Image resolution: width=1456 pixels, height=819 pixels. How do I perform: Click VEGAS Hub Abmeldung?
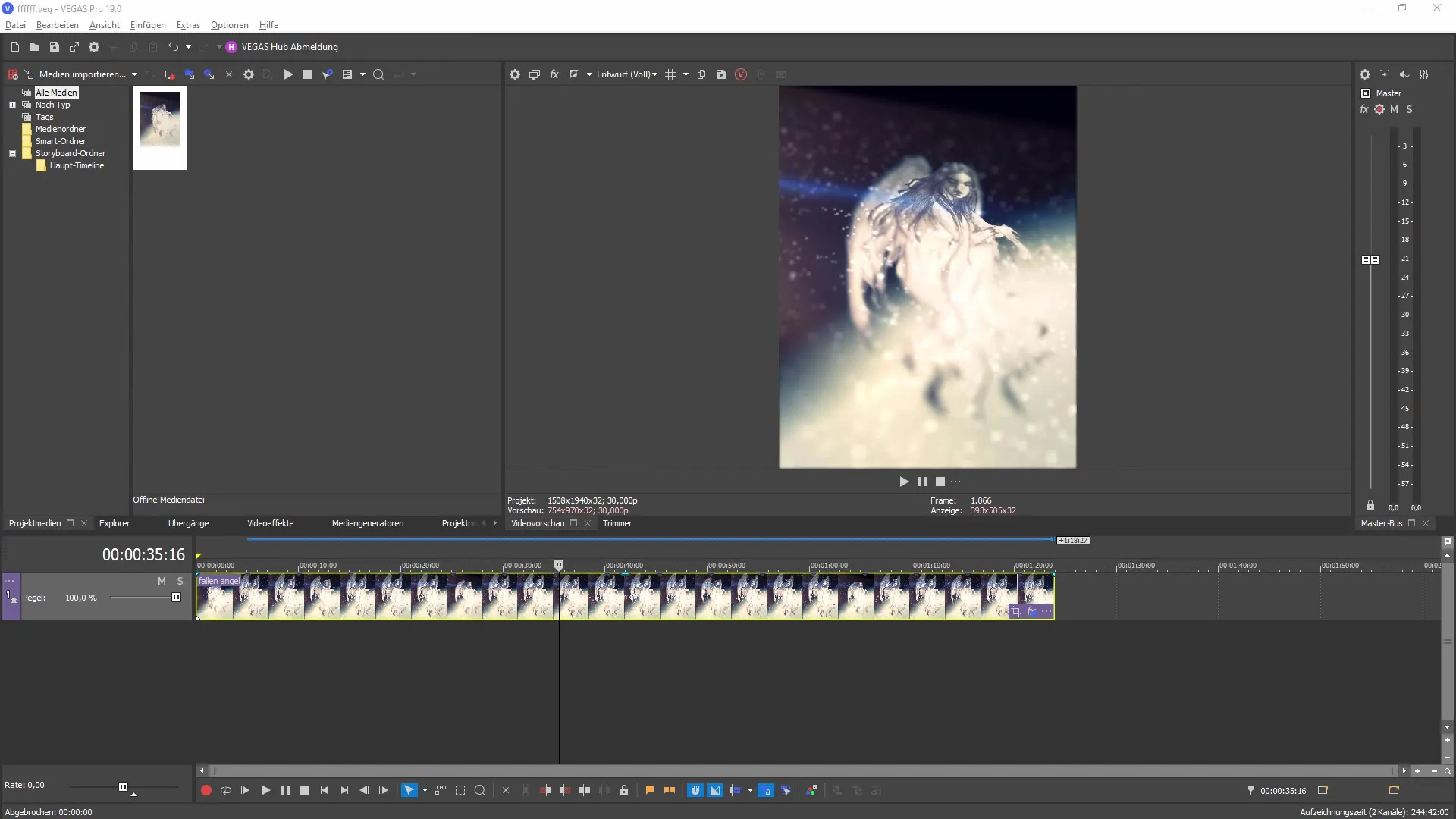[282, 47]
